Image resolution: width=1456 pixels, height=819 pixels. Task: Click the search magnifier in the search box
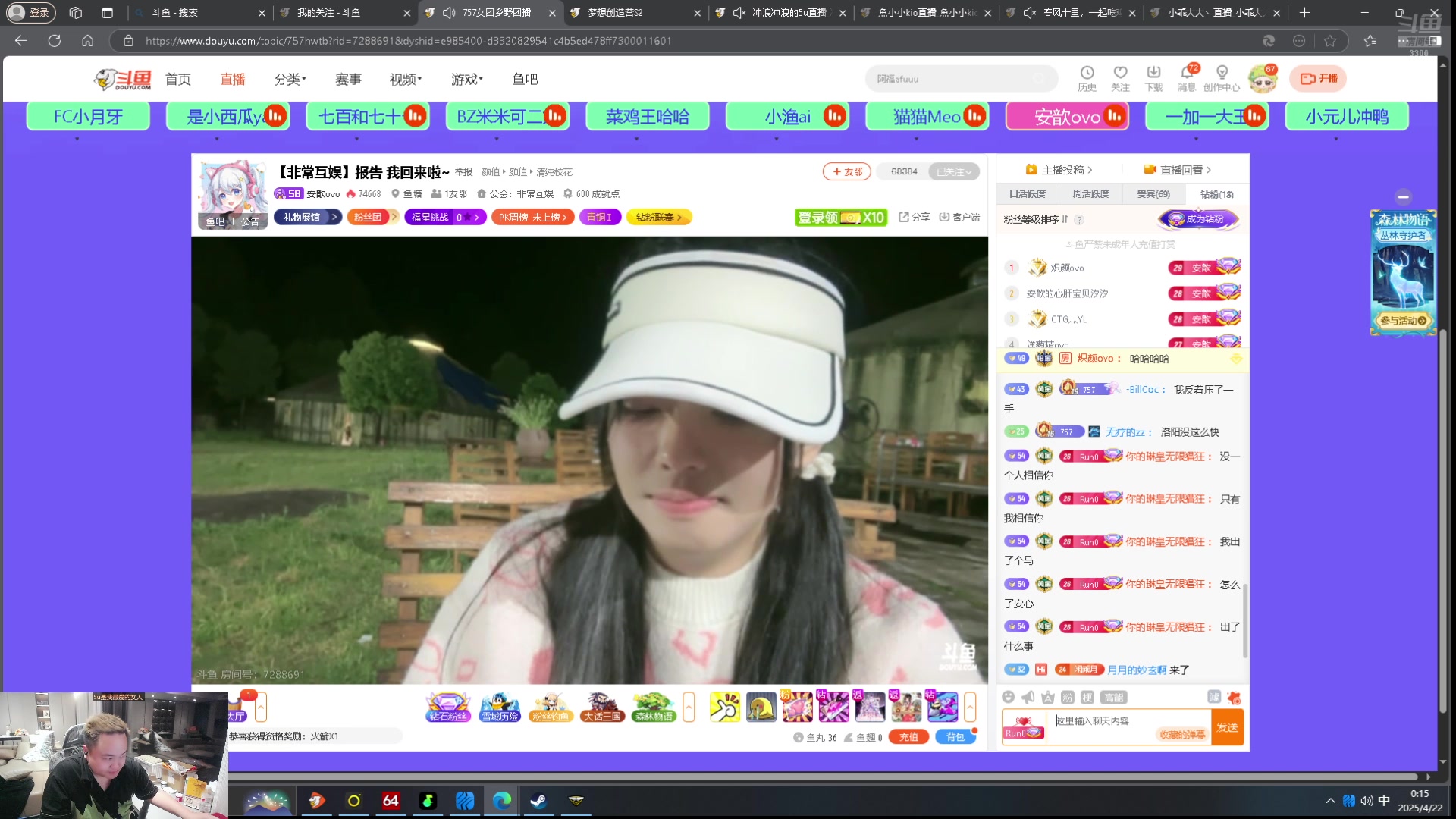(x=1039, y=79)
